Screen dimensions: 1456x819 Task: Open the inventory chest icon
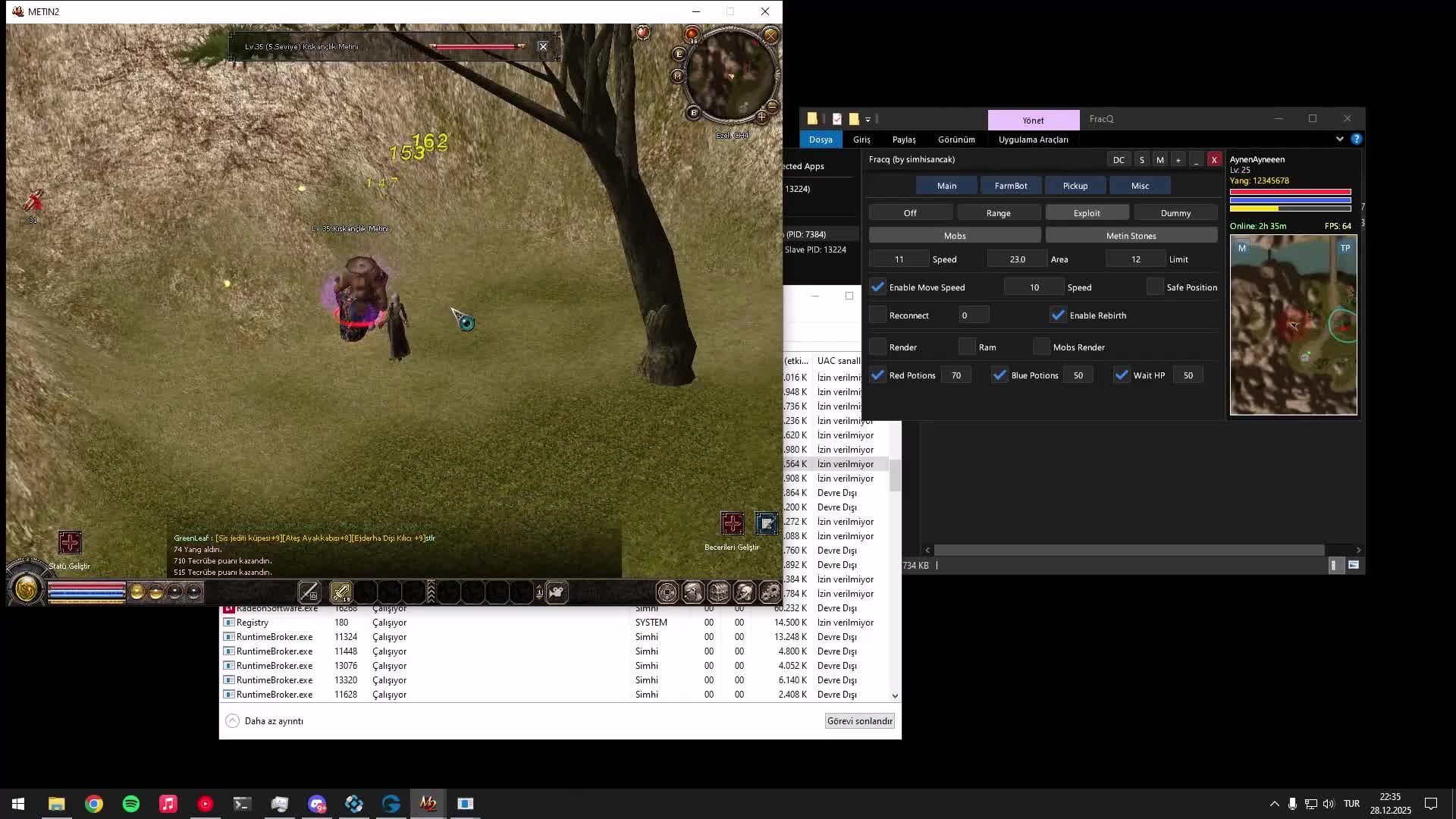click(718, 592)
